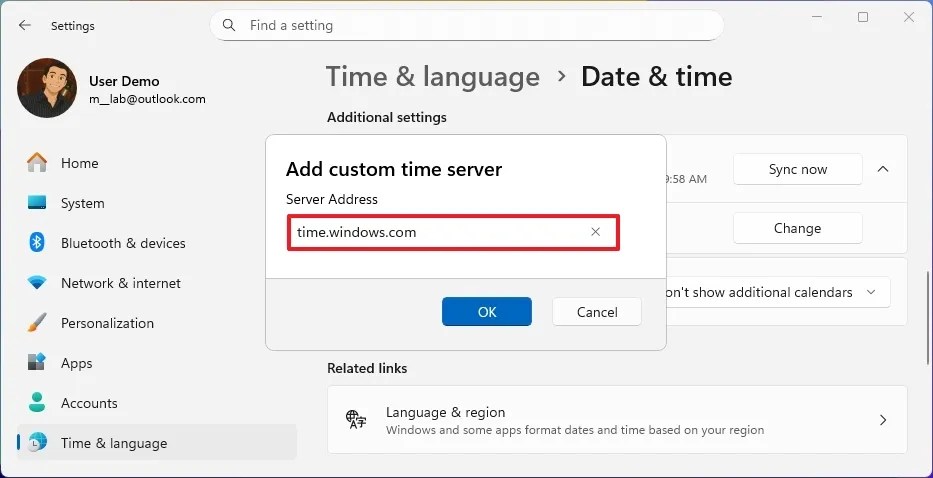Screen dimensions: 933x478
Task: Go to Bluetooth & devices
Action: pos(157,243)
